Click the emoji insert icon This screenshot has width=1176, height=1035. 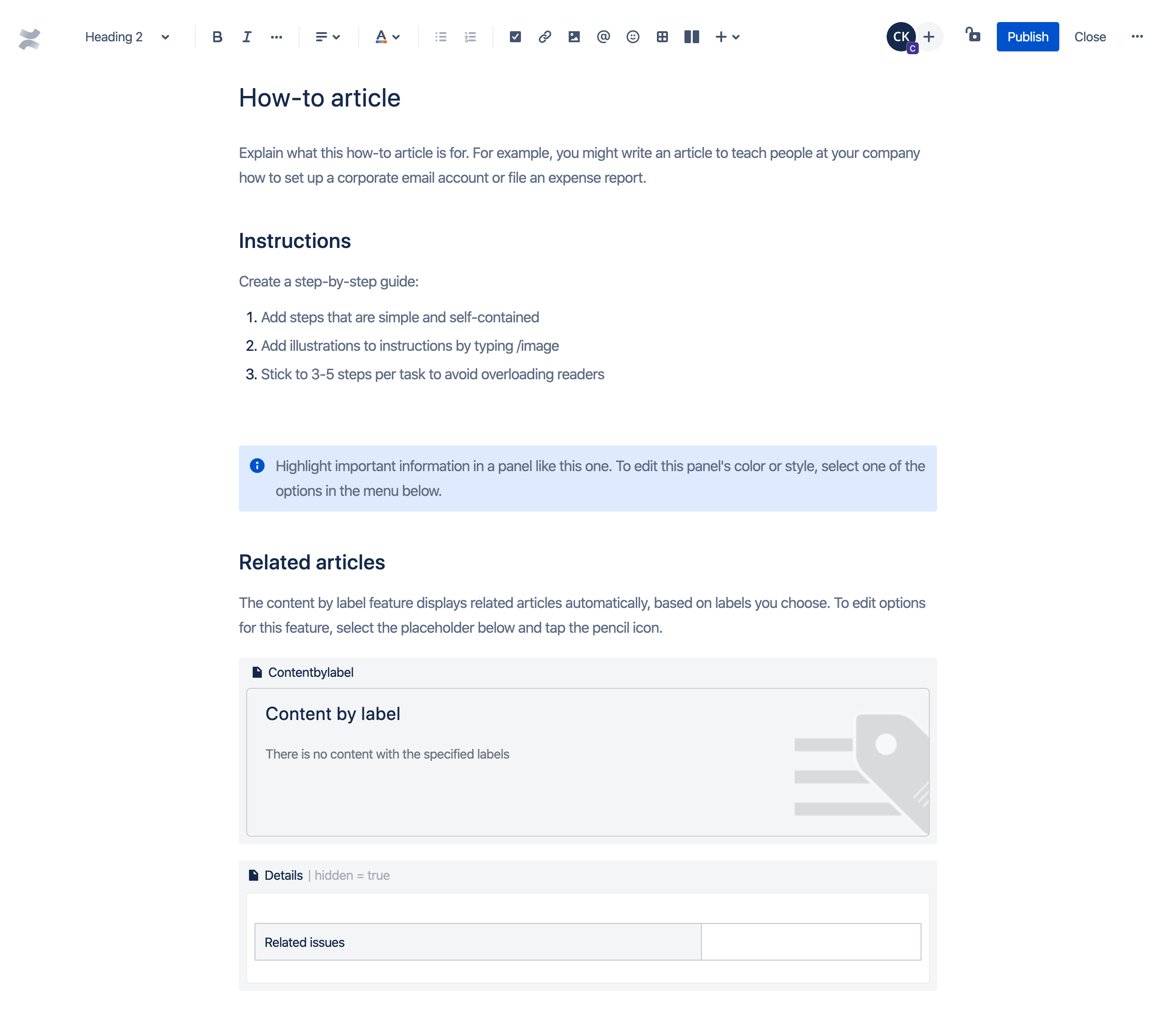coord(632,37)
